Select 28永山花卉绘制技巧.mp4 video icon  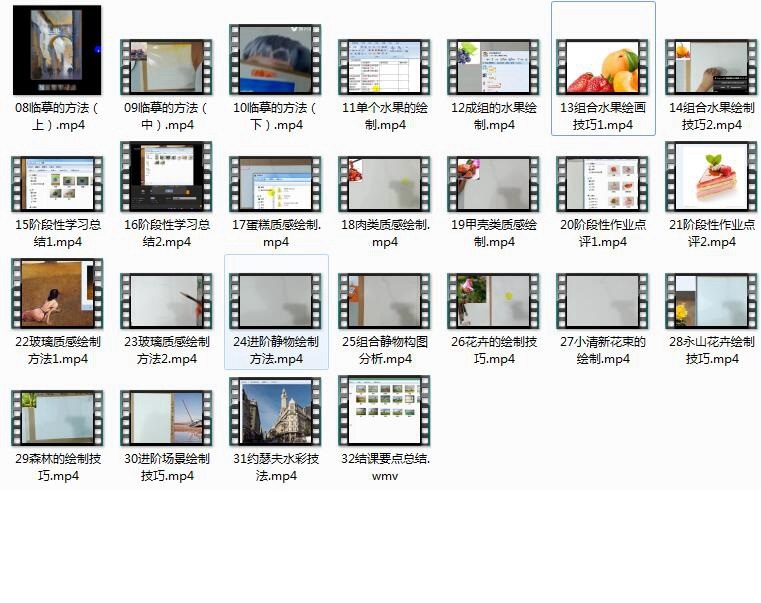711,301
